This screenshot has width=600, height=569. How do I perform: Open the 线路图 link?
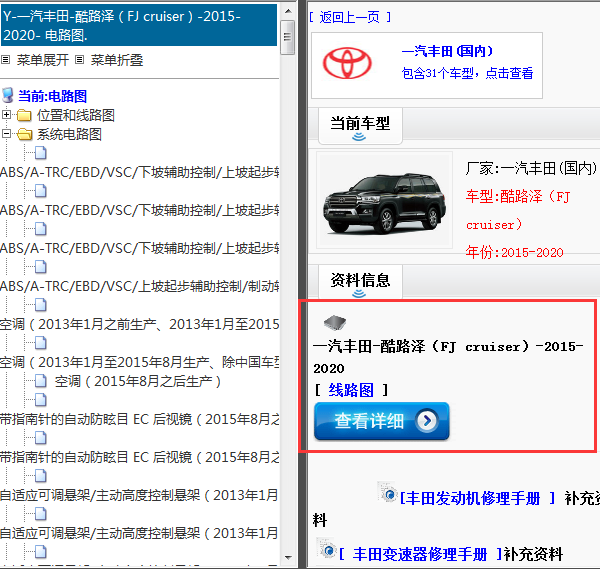click(351, 390)
